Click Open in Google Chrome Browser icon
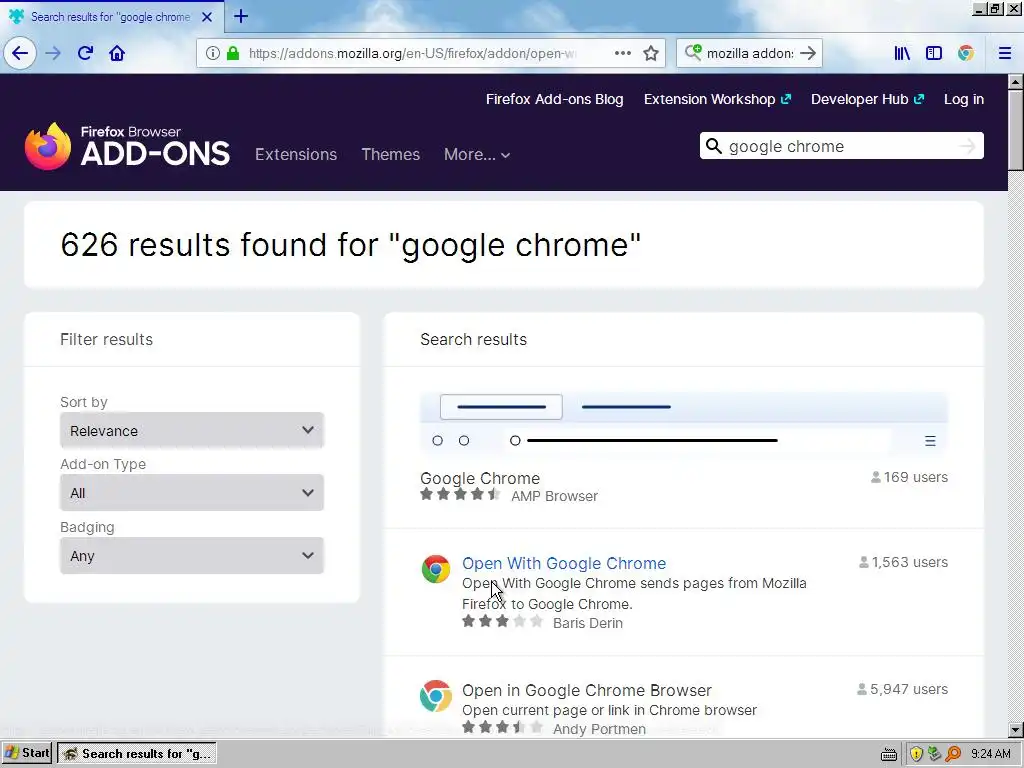Image resolution: width=1024 pixels, height=768 pixels. coord(436,696)
